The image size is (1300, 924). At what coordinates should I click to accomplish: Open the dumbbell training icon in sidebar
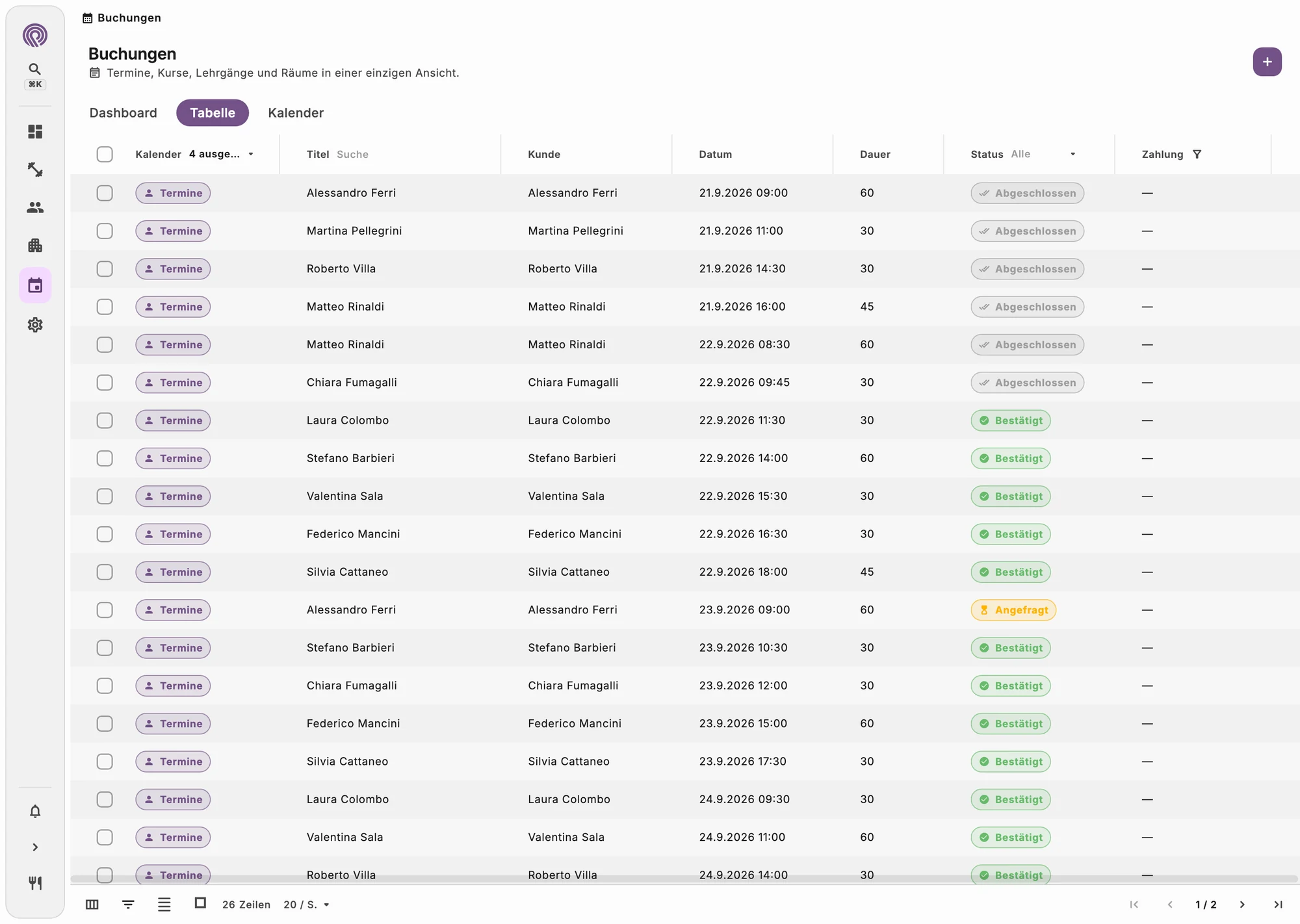35,170
